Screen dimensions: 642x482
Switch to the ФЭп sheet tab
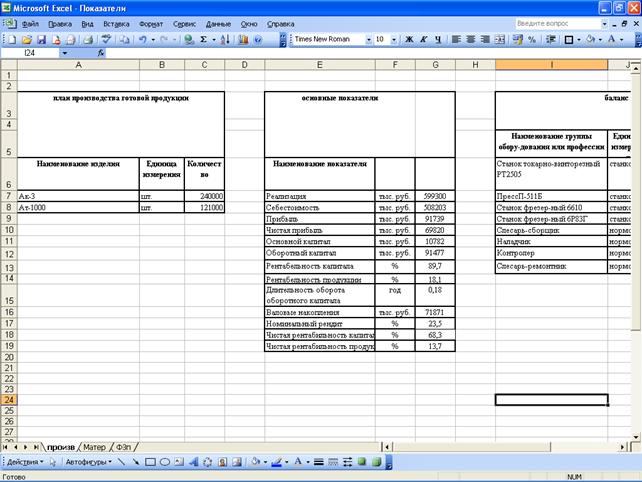click(x=124, y=447)
